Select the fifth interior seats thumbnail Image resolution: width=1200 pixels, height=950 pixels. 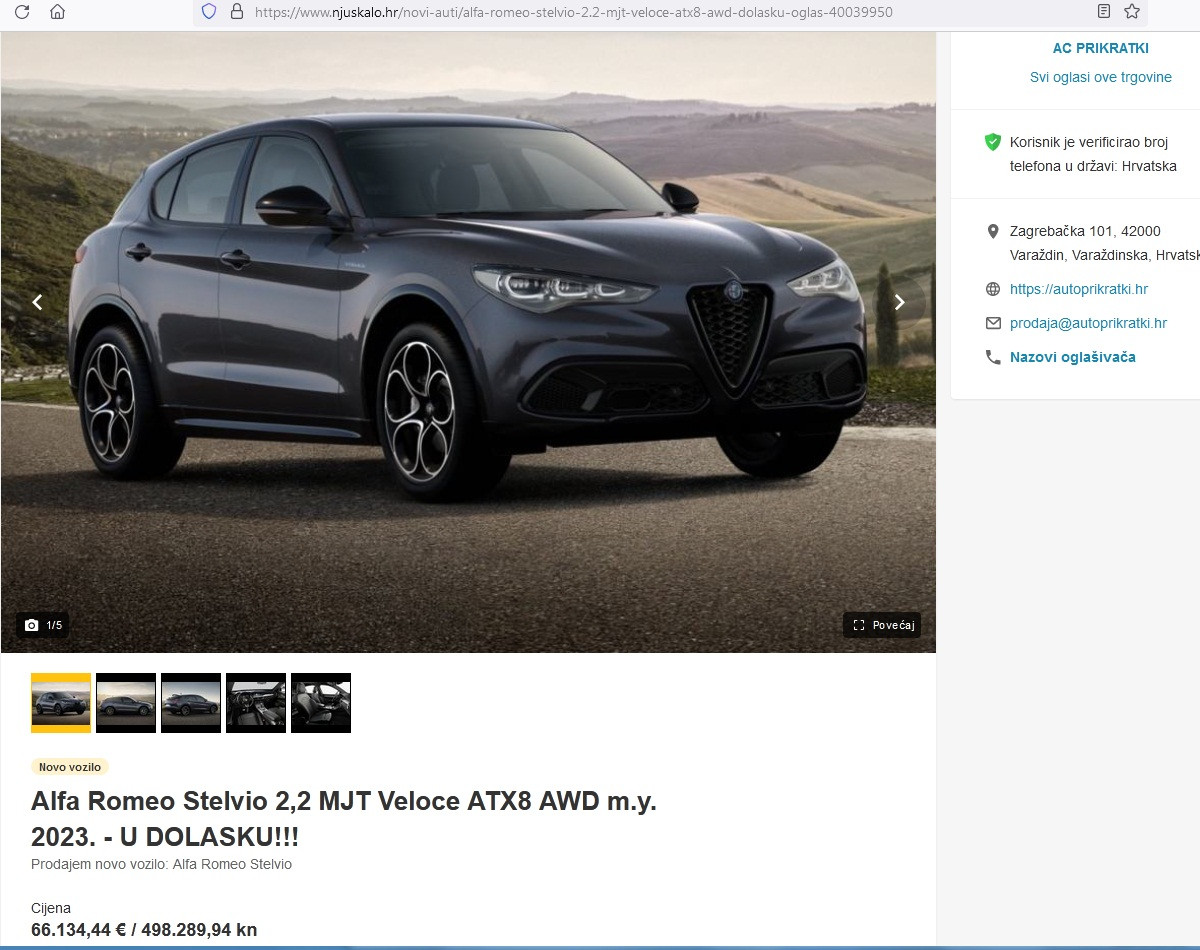[321, 703]
